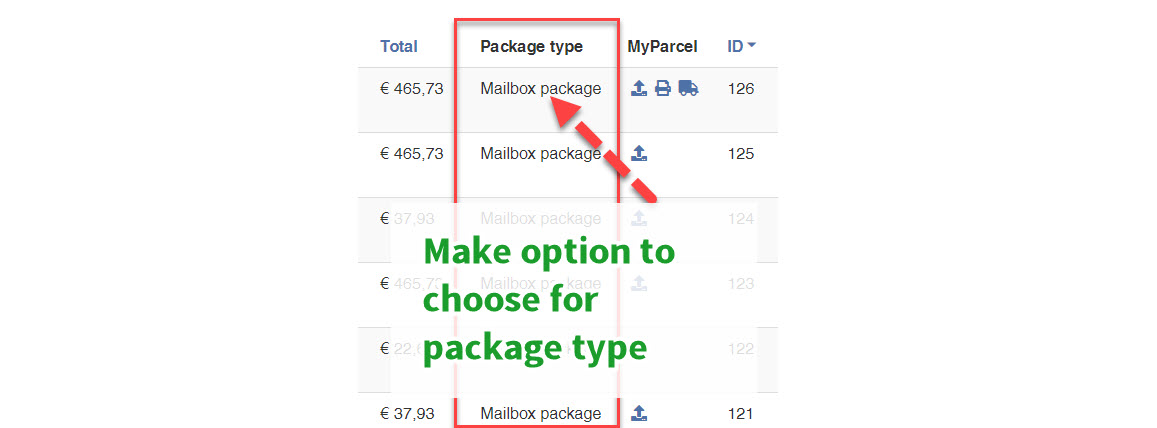Viewport: 1157px width, 428px height.
Task: Click the truck icon for order 126
Action: tap(688, 88)
